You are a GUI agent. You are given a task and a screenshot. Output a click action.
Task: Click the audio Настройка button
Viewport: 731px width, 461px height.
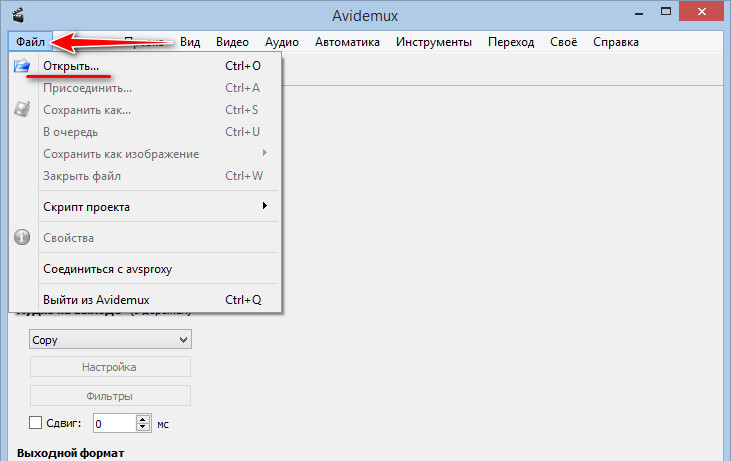click(x=110, y=367)
